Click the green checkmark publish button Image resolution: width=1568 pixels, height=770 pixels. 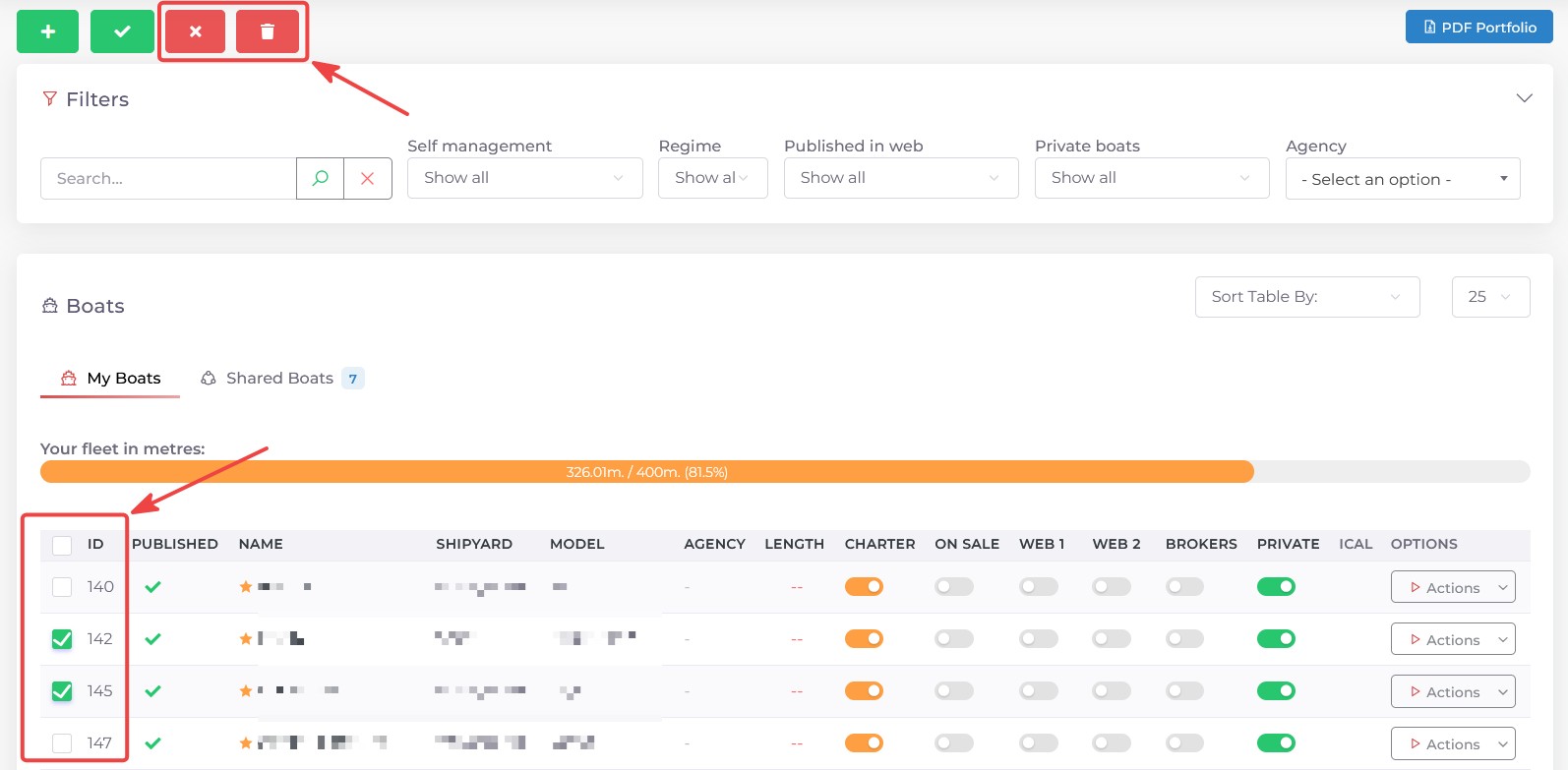click(122, 31)
